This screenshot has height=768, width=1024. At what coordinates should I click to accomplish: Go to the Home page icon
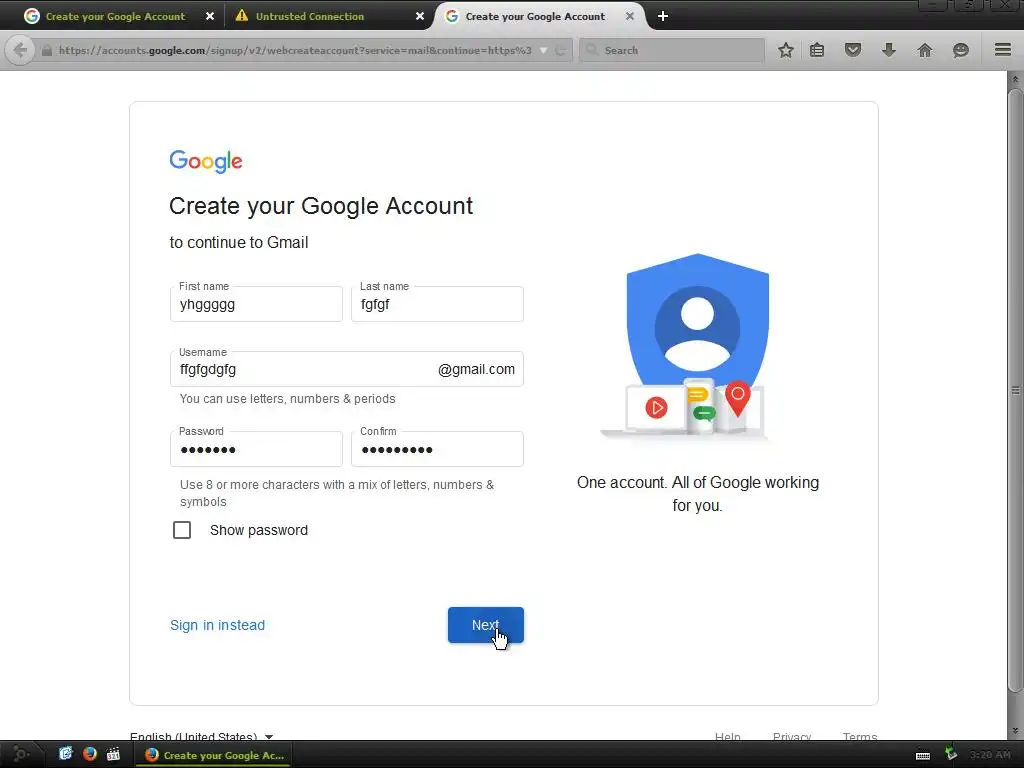point(925,50)
